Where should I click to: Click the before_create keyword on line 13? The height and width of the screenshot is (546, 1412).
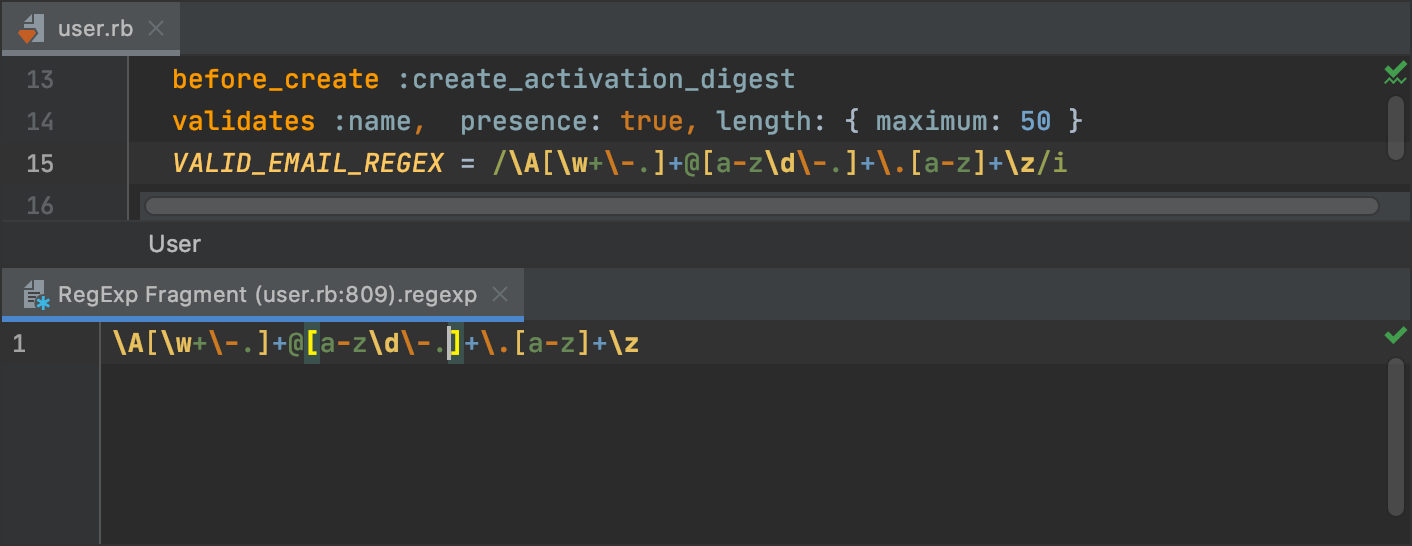pos(275,79)
